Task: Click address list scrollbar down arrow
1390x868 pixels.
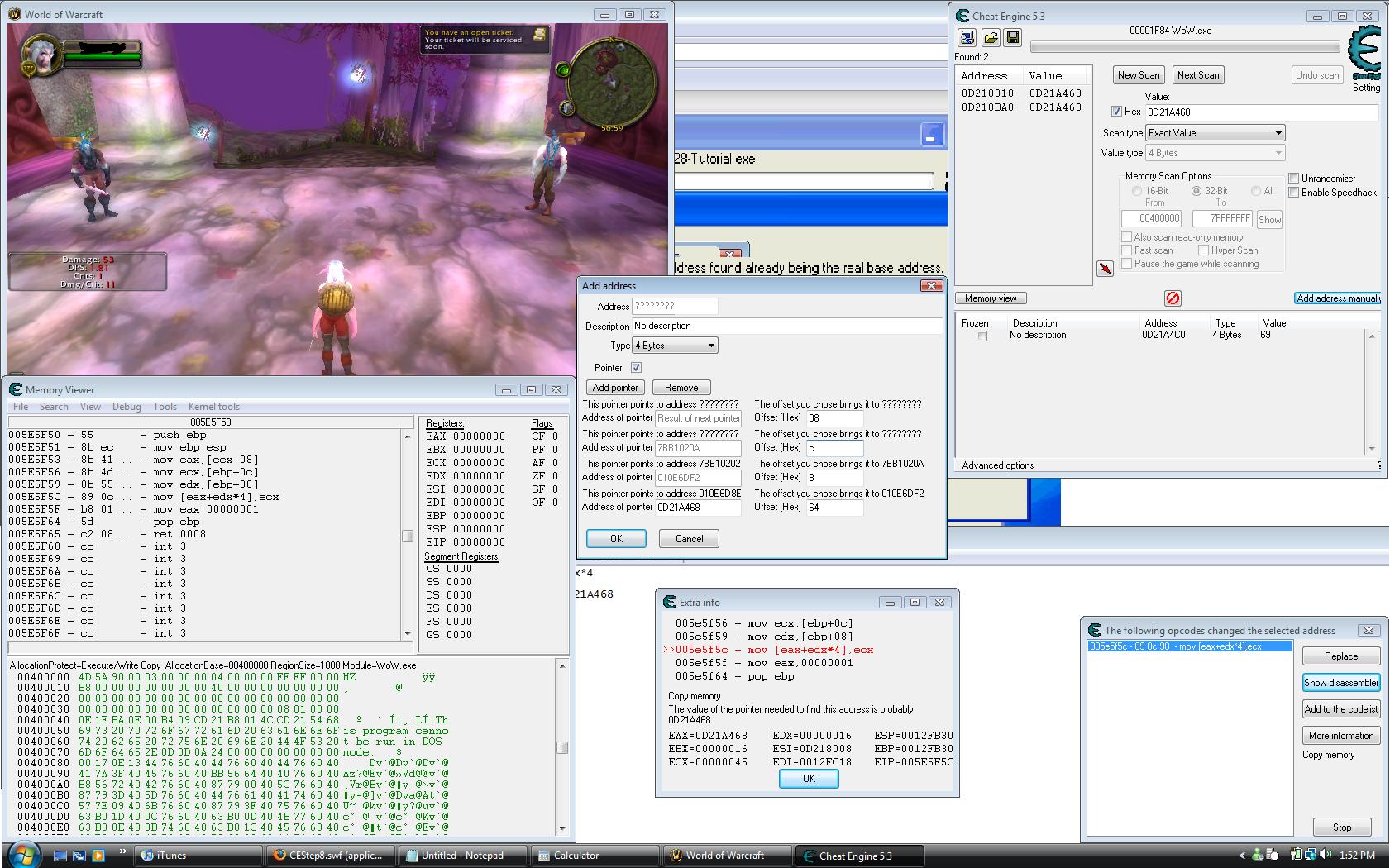Action: pyautogui.click(x=1372, y=448)
